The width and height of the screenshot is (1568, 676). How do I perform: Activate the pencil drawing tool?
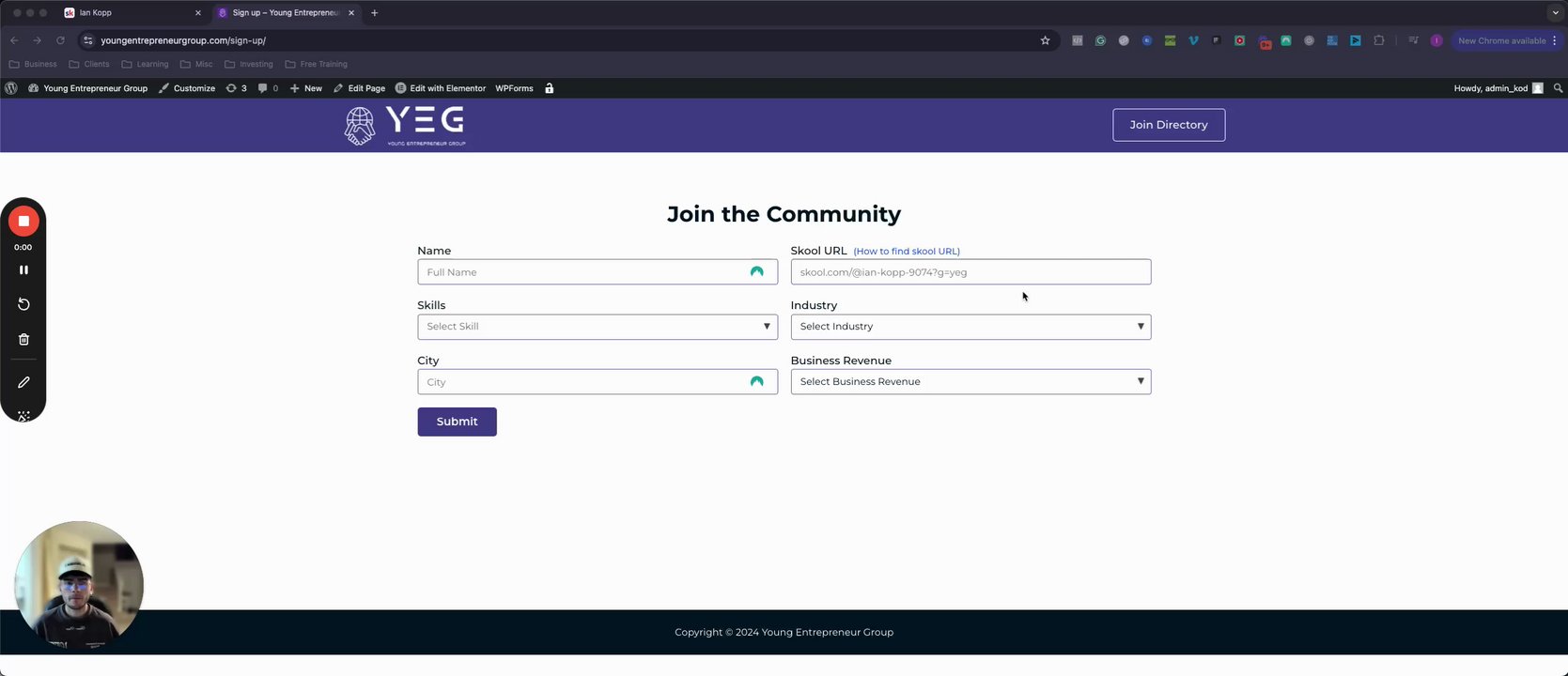click(x=23, y=383)
